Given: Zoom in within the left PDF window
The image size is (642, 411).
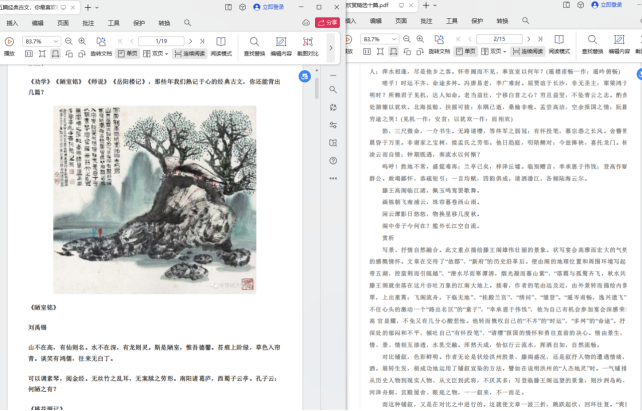Looking at the screenshot, I should click(x=82, y=41).
